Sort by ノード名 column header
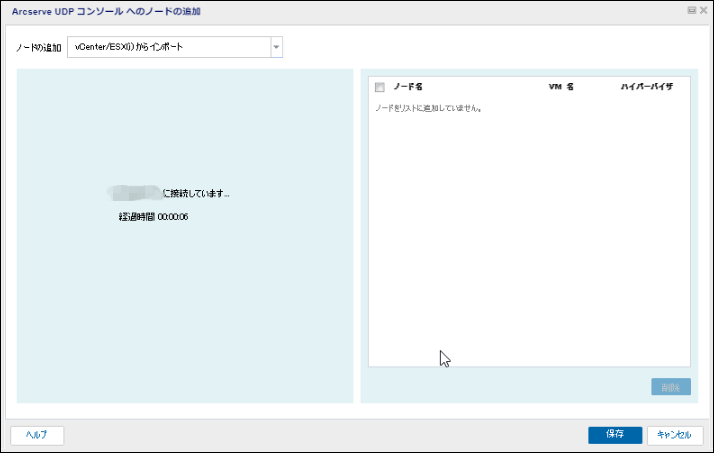This screenshot has height=453, width=714. (408, 87)
